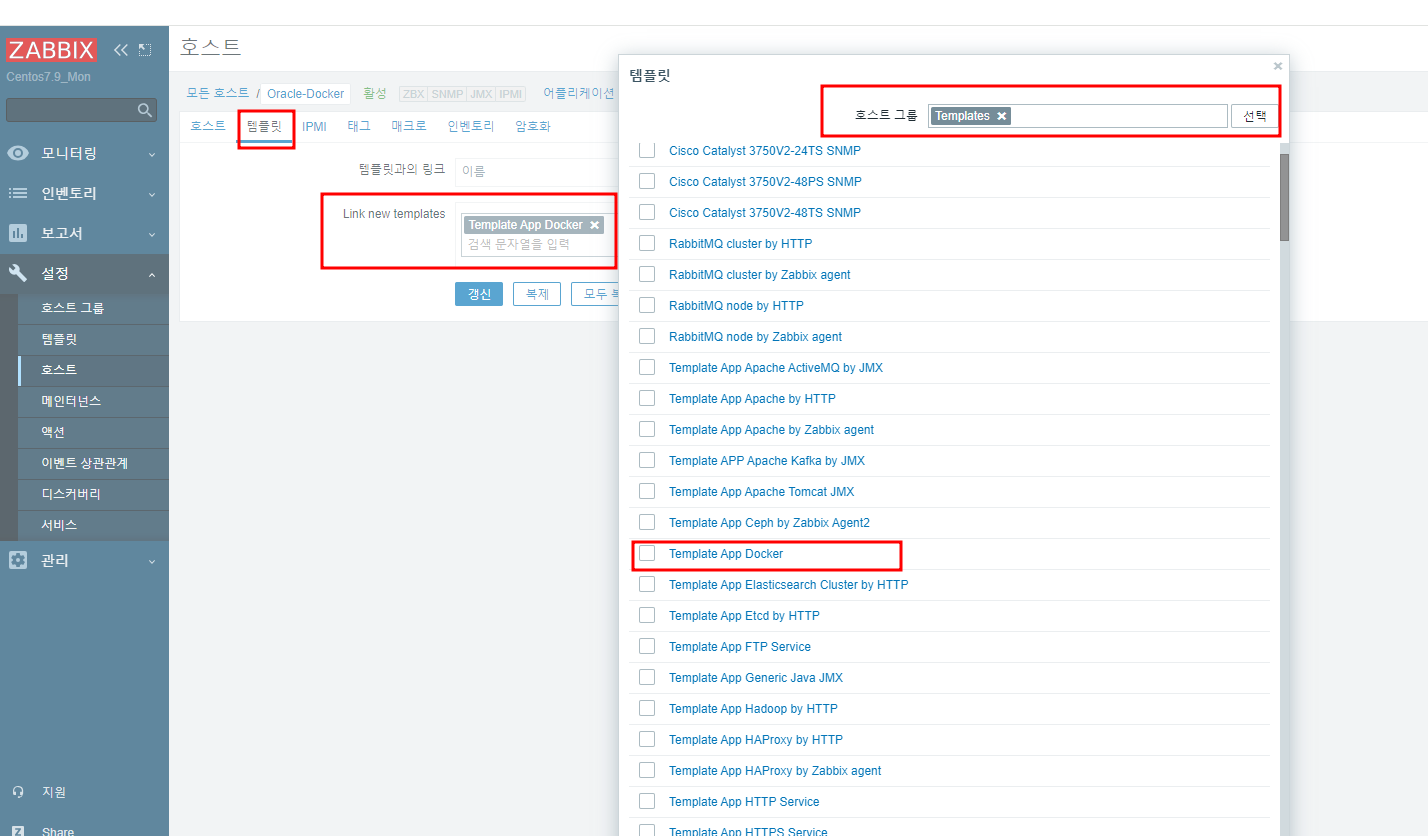Switch to the 템플릿 tab

pos(265,126)
